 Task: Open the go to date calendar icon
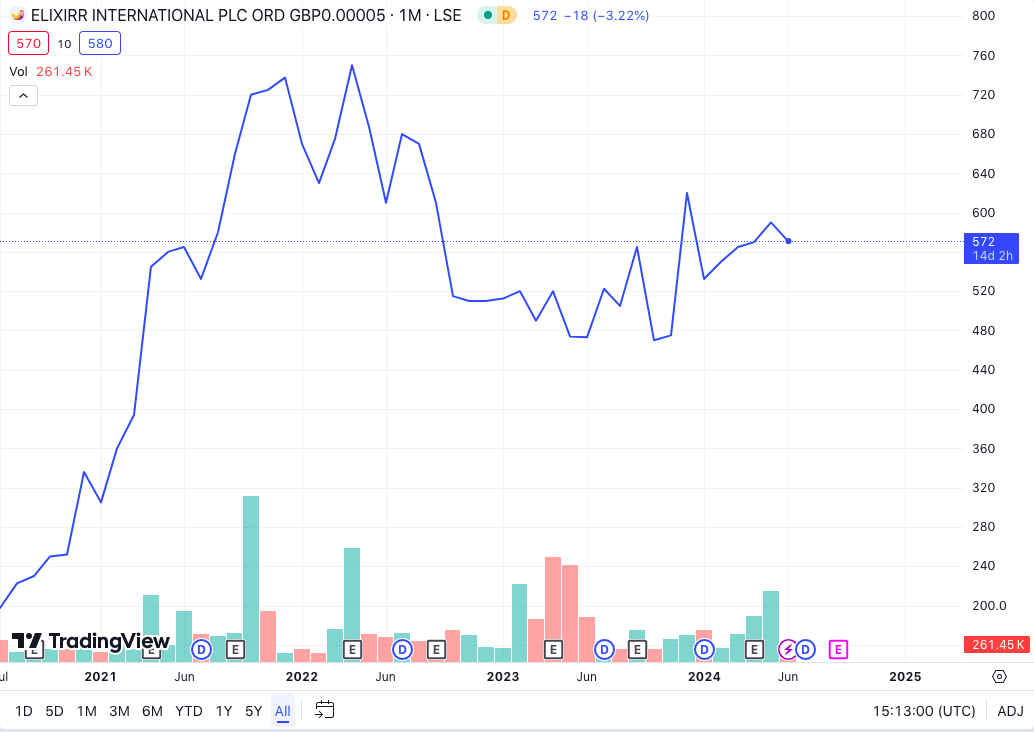[324, 710]
